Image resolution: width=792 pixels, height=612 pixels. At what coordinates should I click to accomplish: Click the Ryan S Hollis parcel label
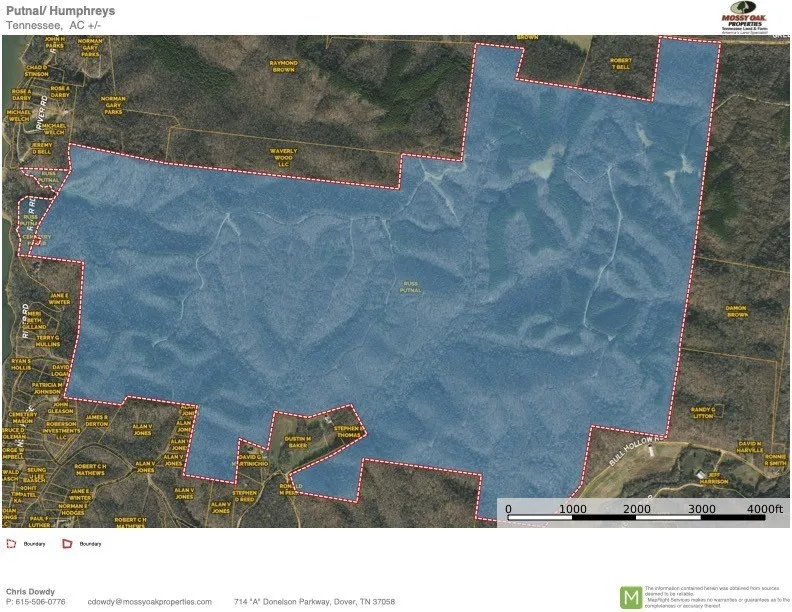coord(21,365)
